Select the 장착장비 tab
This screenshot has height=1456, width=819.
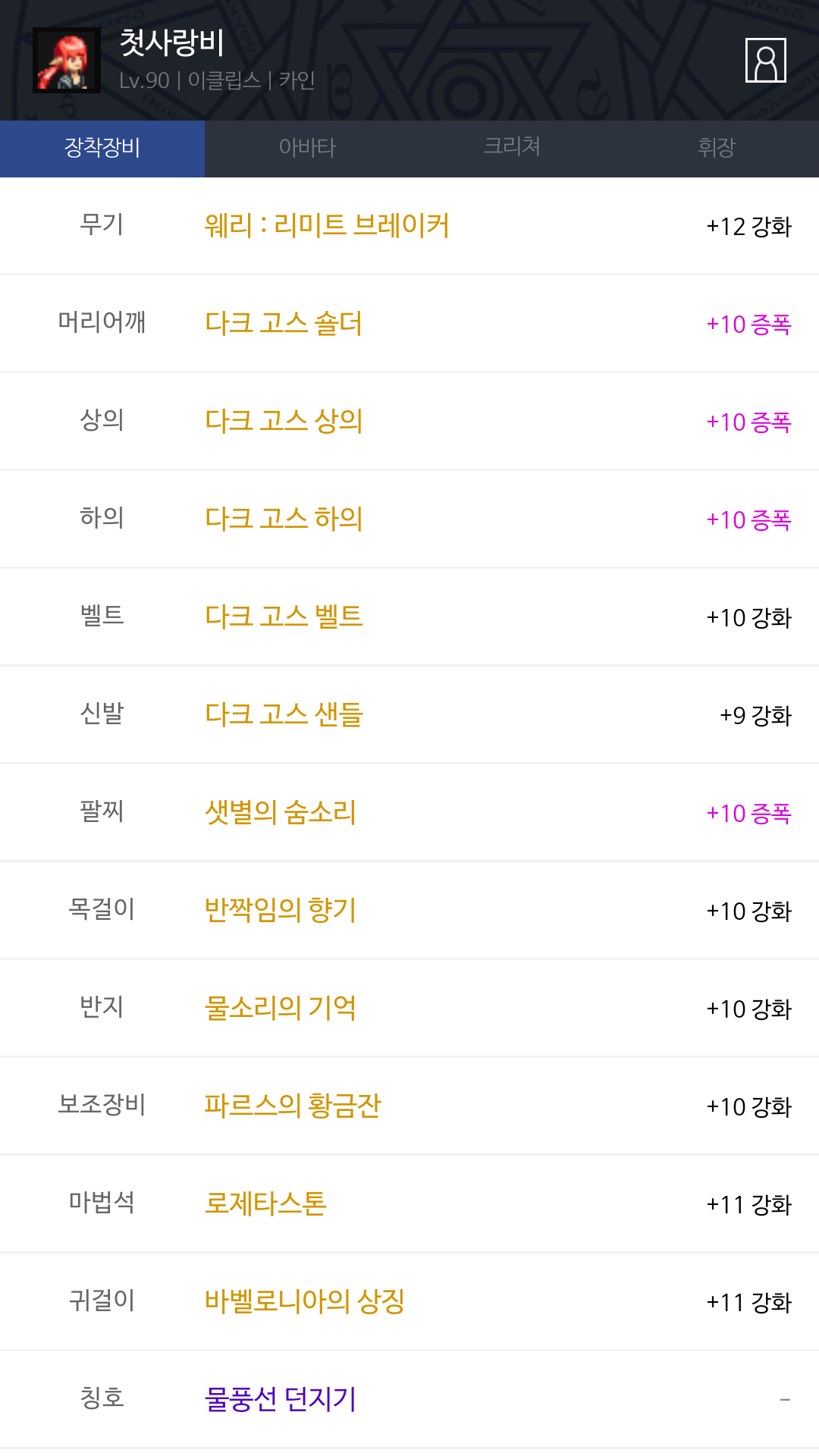pyautogui.click(x=102, y=148)
